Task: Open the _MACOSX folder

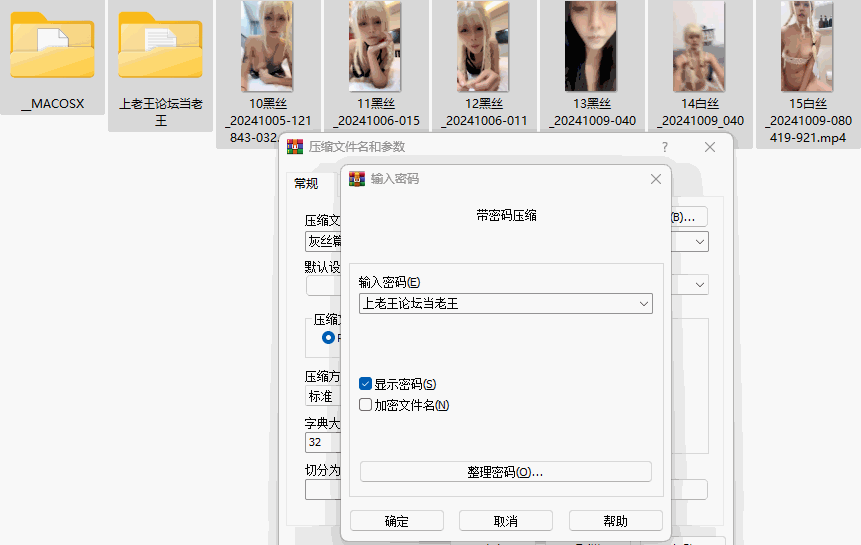Action: tap(52, 47)
